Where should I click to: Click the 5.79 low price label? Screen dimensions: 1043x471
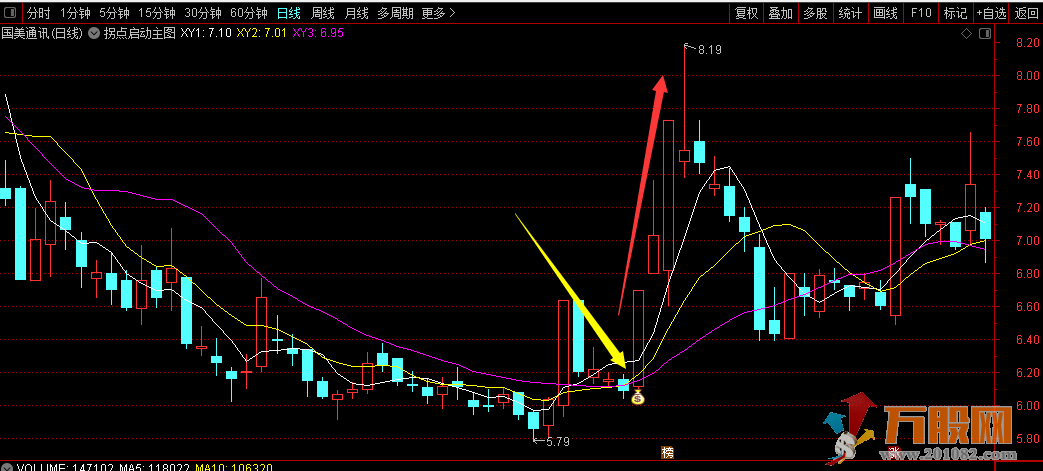click(x=557, y=440)
